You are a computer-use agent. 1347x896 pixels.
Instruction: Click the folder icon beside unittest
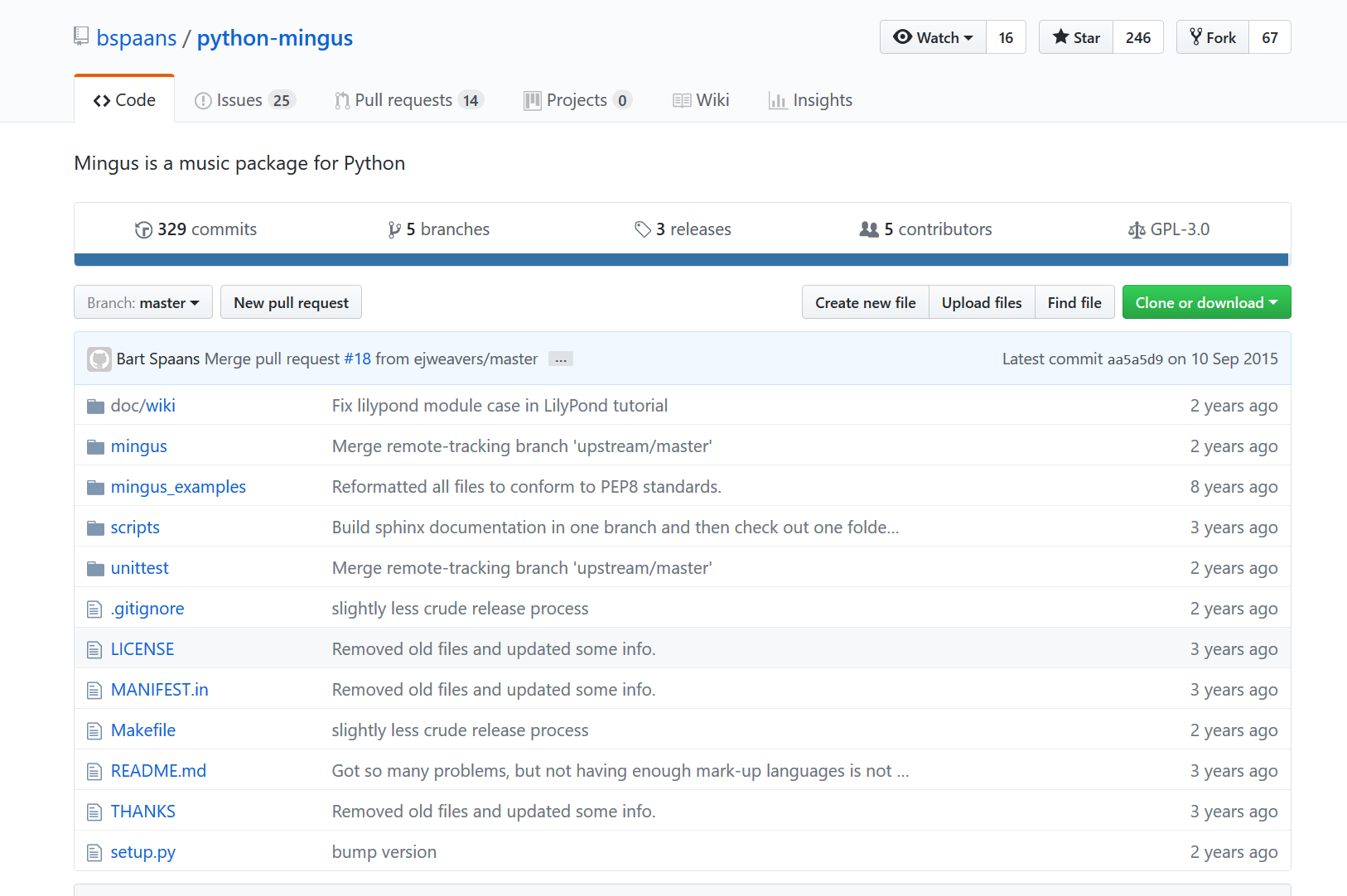pos(95,569)
